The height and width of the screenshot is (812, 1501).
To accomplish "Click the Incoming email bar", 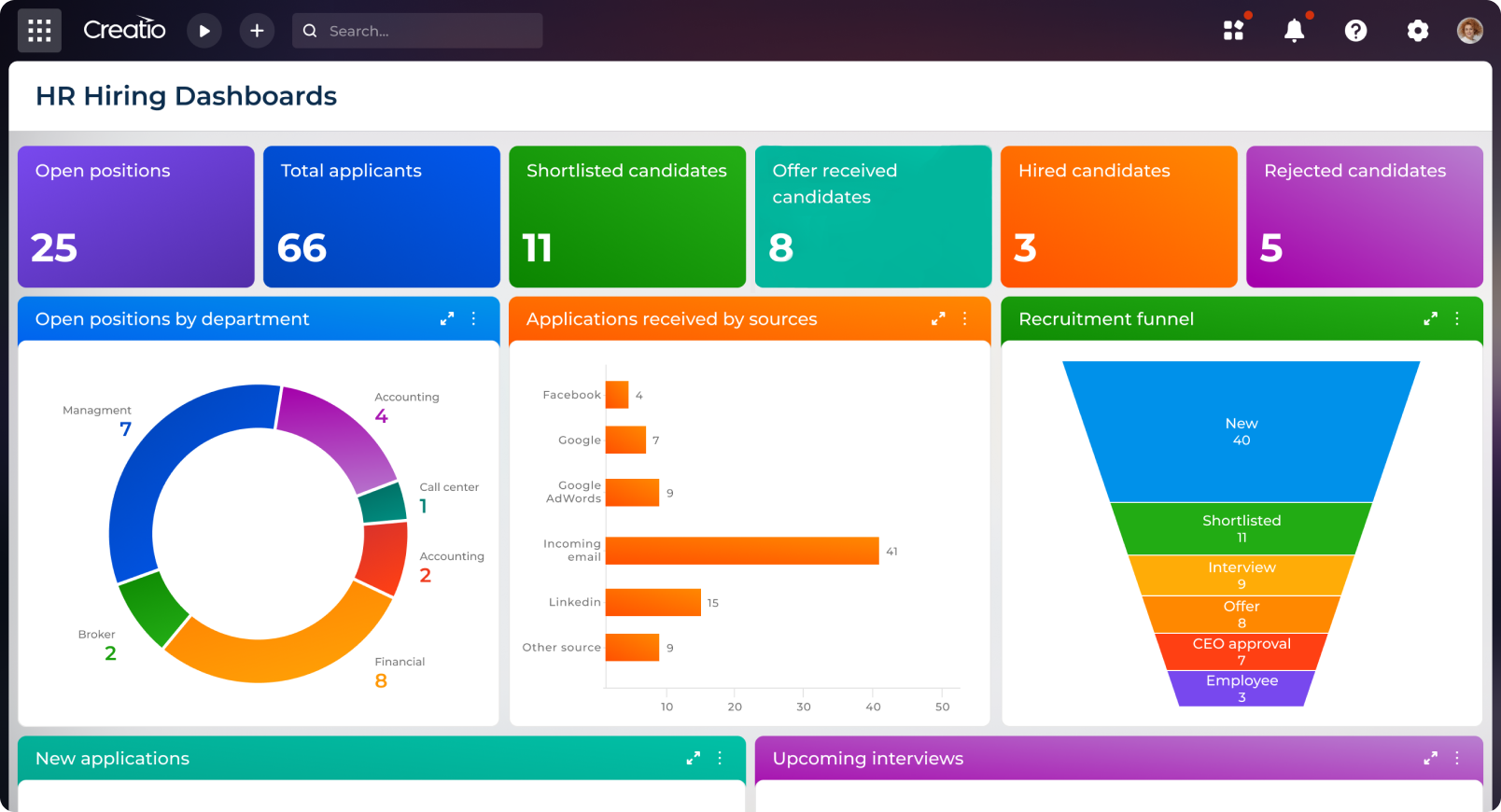I will 742,551.
